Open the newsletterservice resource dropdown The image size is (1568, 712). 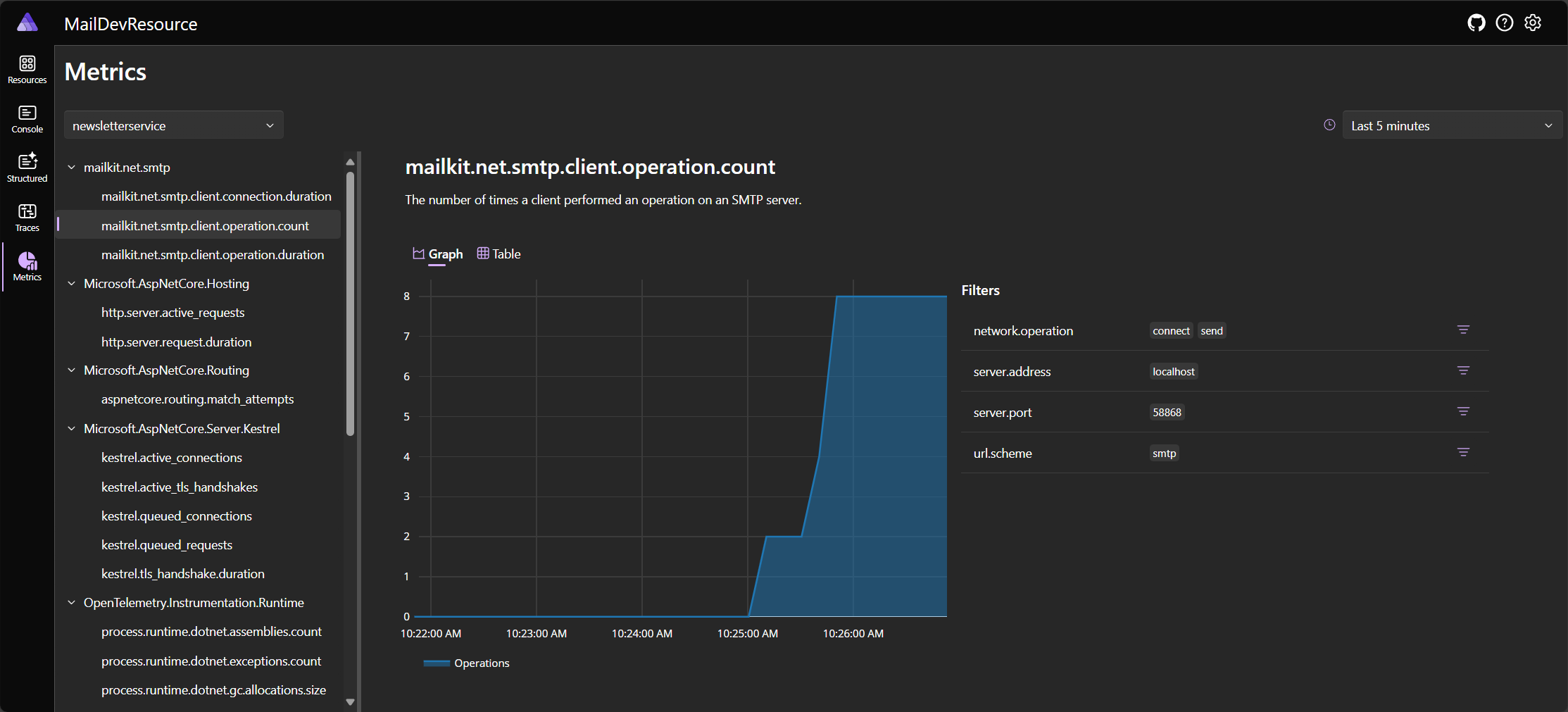[x=173, y=125]
